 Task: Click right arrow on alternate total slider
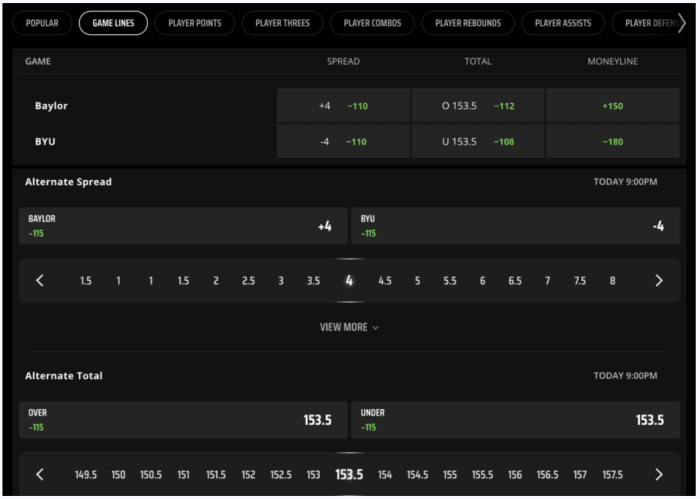point(659,474)
